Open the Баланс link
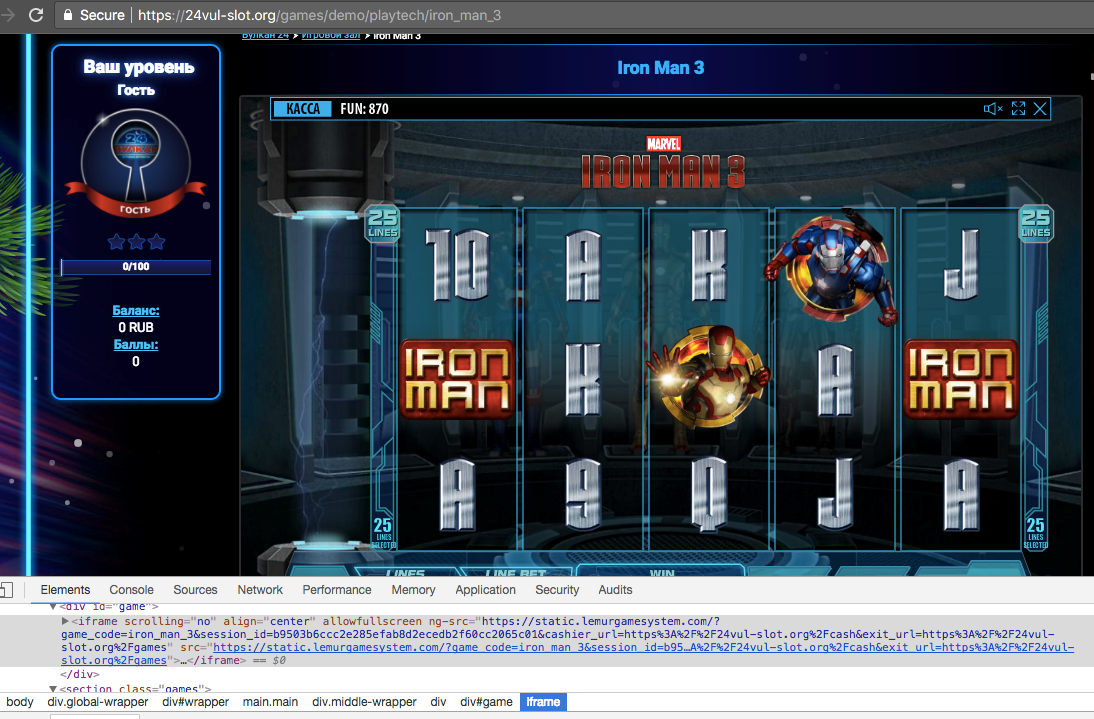 pos(136,310)
